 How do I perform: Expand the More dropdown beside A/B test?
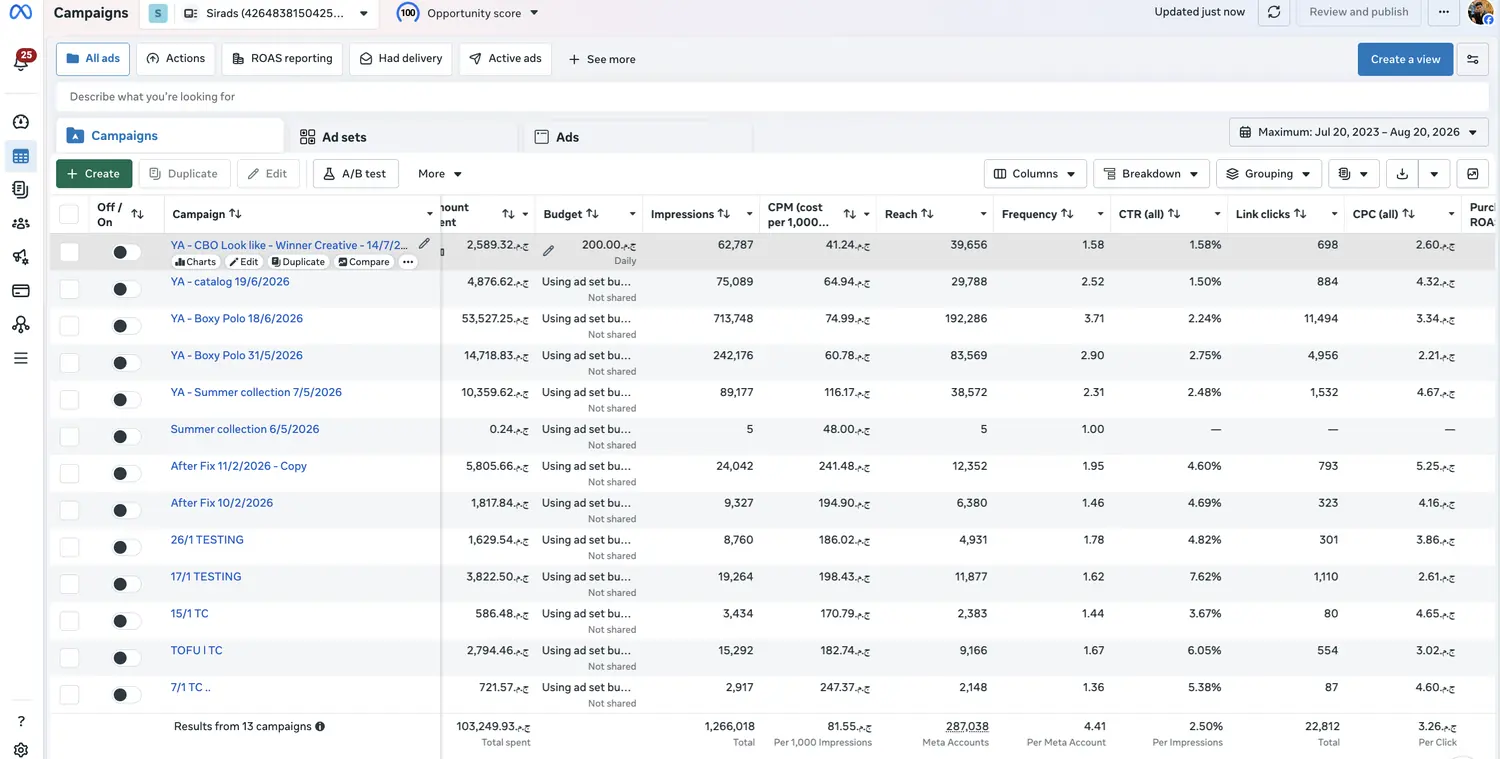pos(440,174)
